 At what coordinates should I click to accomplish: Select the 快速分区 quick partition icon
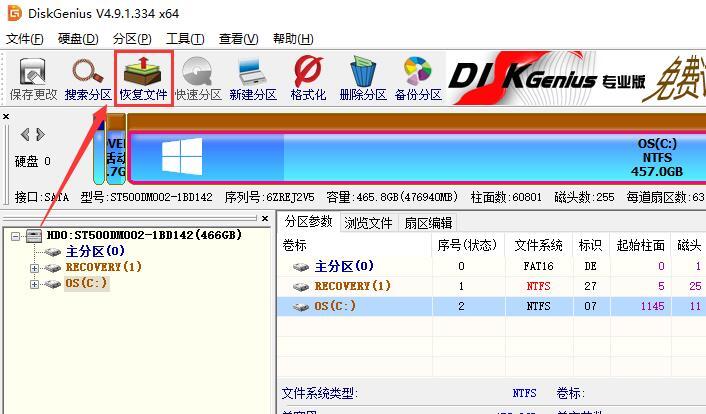point(198,79)
